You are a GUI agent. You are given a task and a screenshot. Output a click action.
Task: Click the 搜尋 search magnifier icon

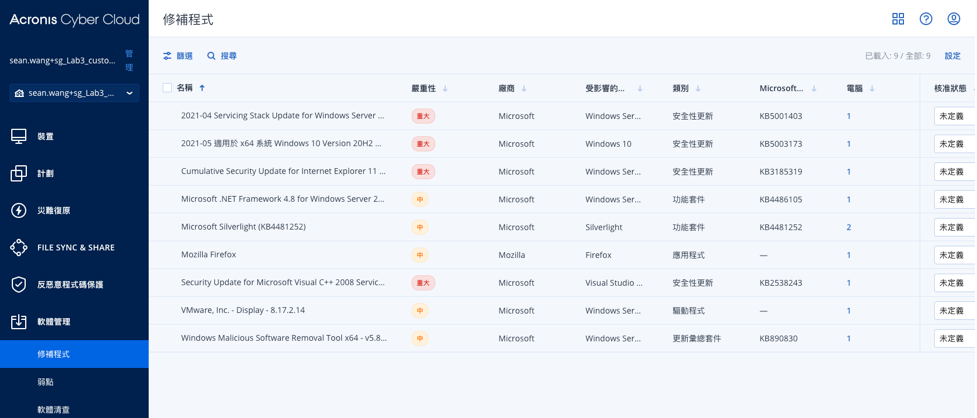(211, 56)
